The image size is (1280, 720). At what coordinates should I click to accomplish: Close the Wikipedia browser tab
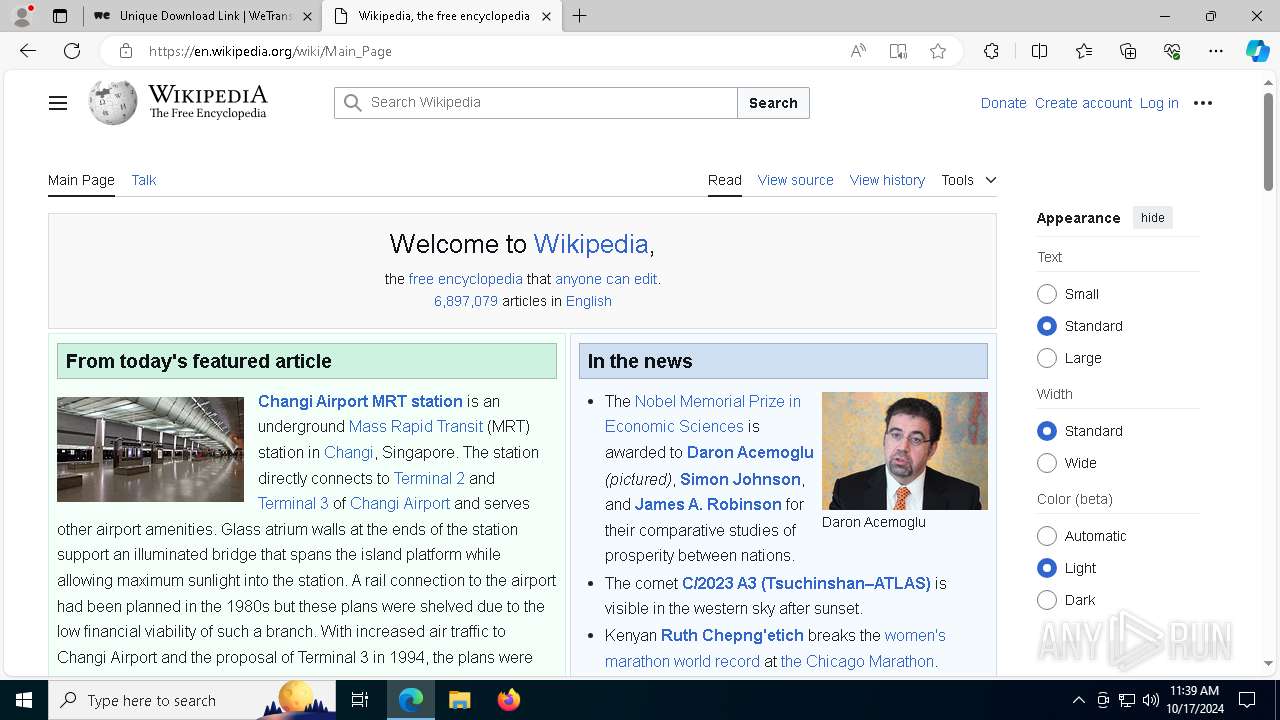546,16
